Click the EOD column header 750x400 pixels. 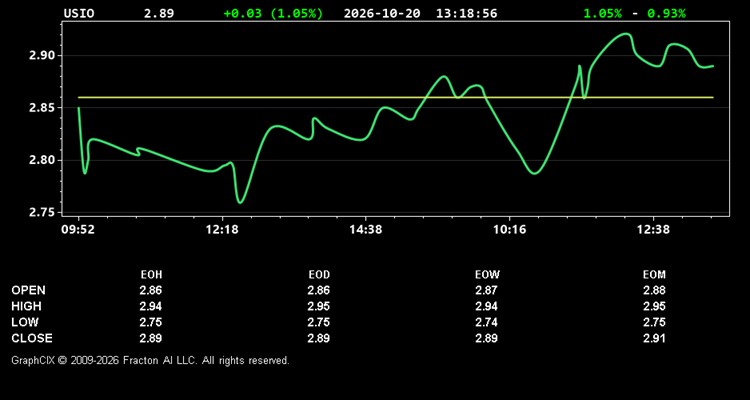[319, 275]
